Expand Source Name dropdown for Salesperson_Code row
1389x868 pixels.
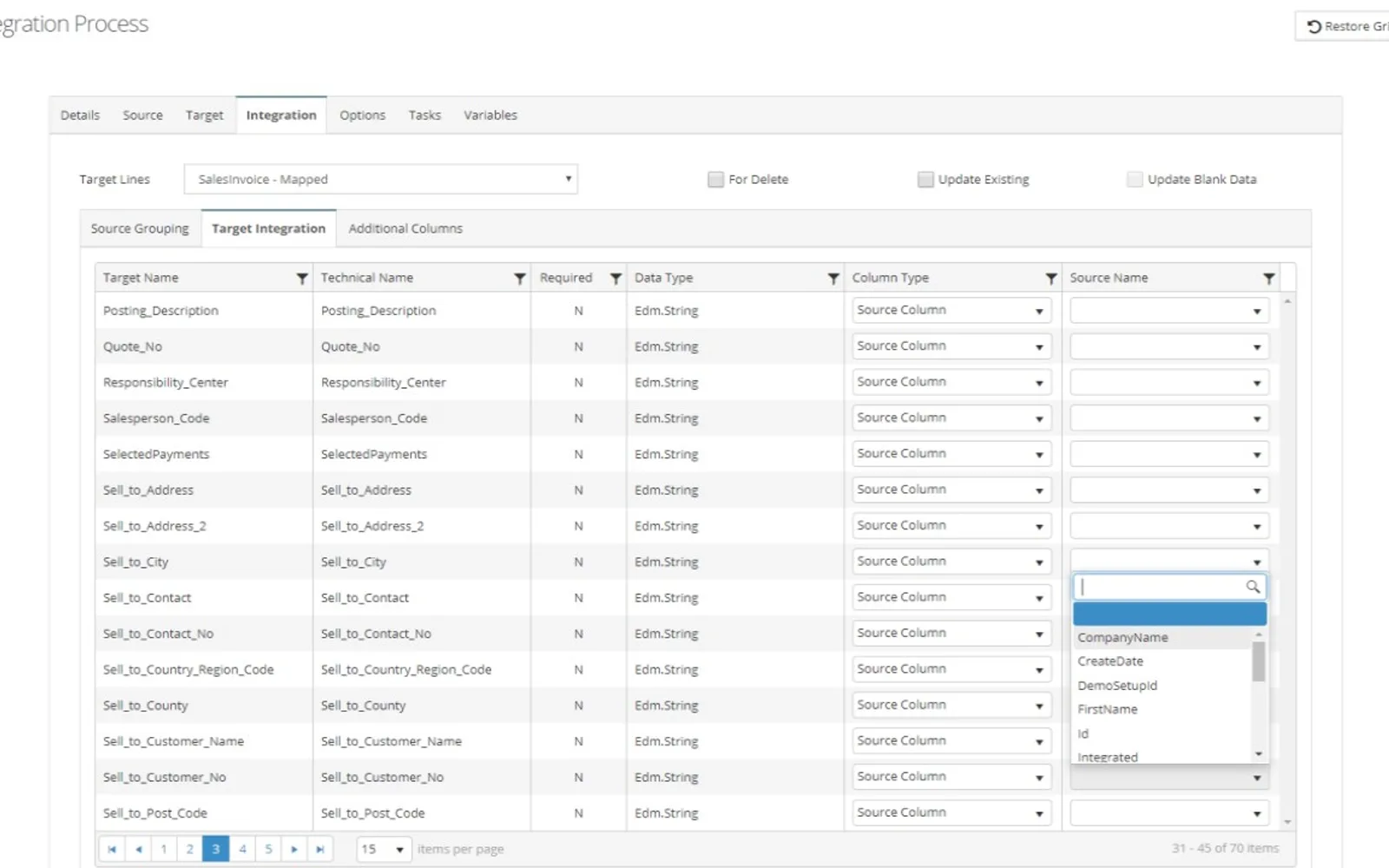1169,418
